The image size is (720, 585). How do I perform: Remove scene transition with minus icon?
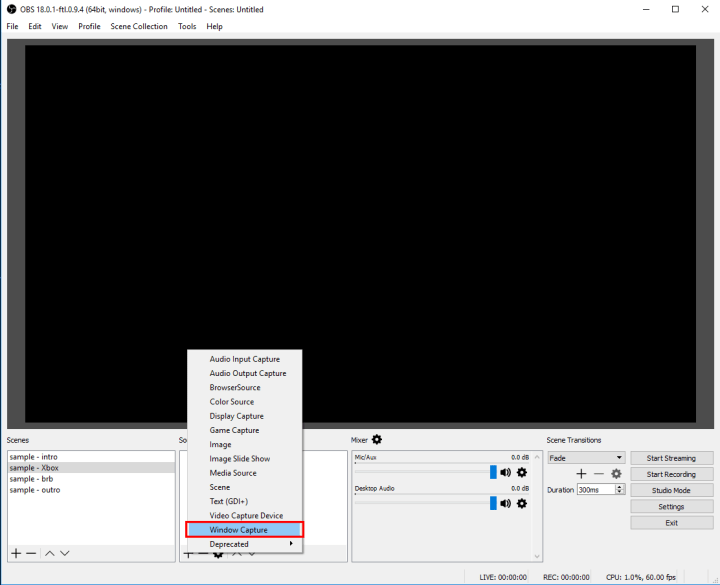598,473
